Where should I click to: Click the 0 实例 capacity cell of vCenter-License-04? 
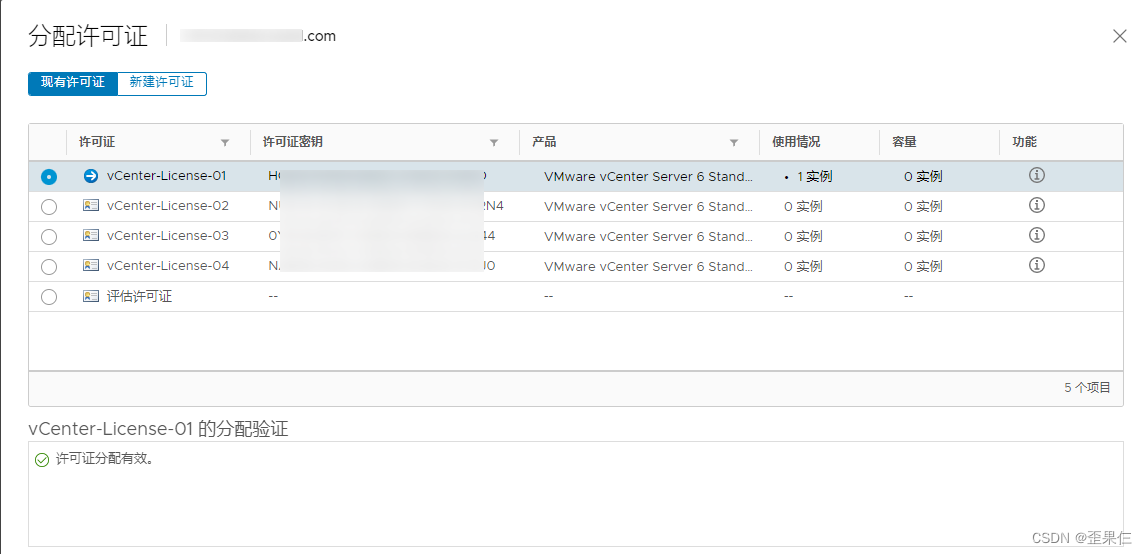tap(923, 266)
